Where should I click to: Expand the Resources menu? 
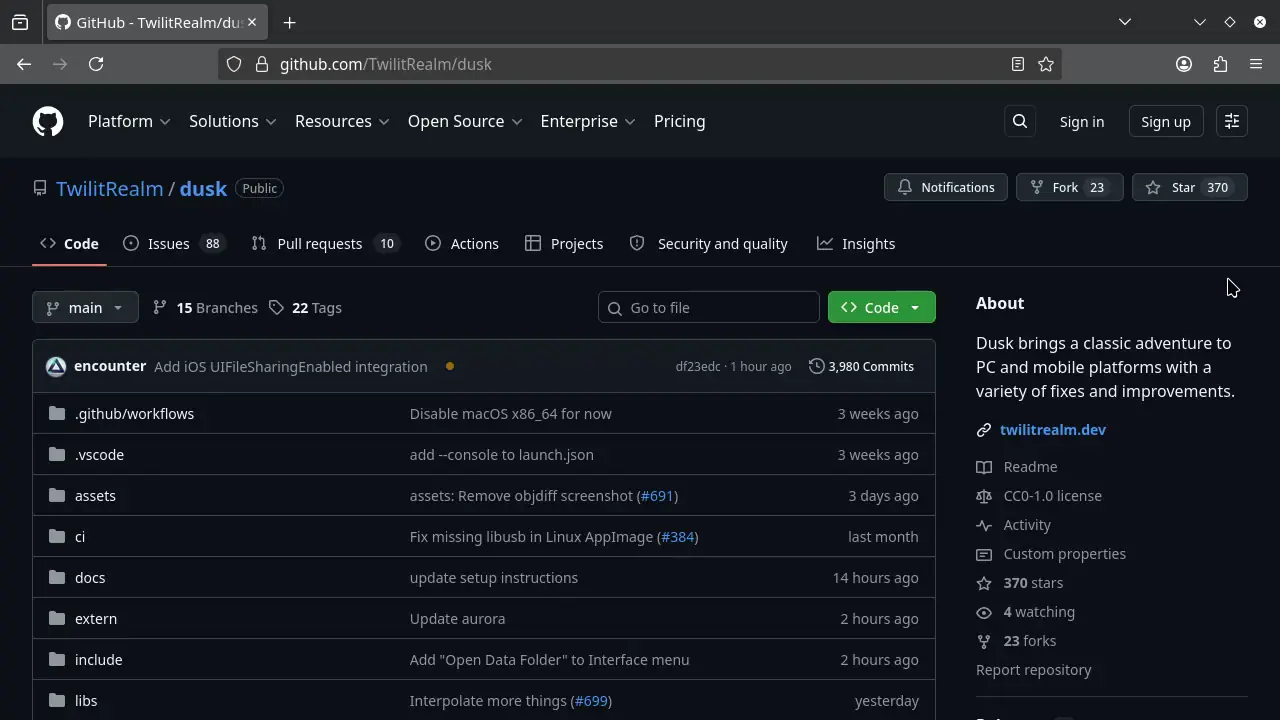[x=342, y=122]
